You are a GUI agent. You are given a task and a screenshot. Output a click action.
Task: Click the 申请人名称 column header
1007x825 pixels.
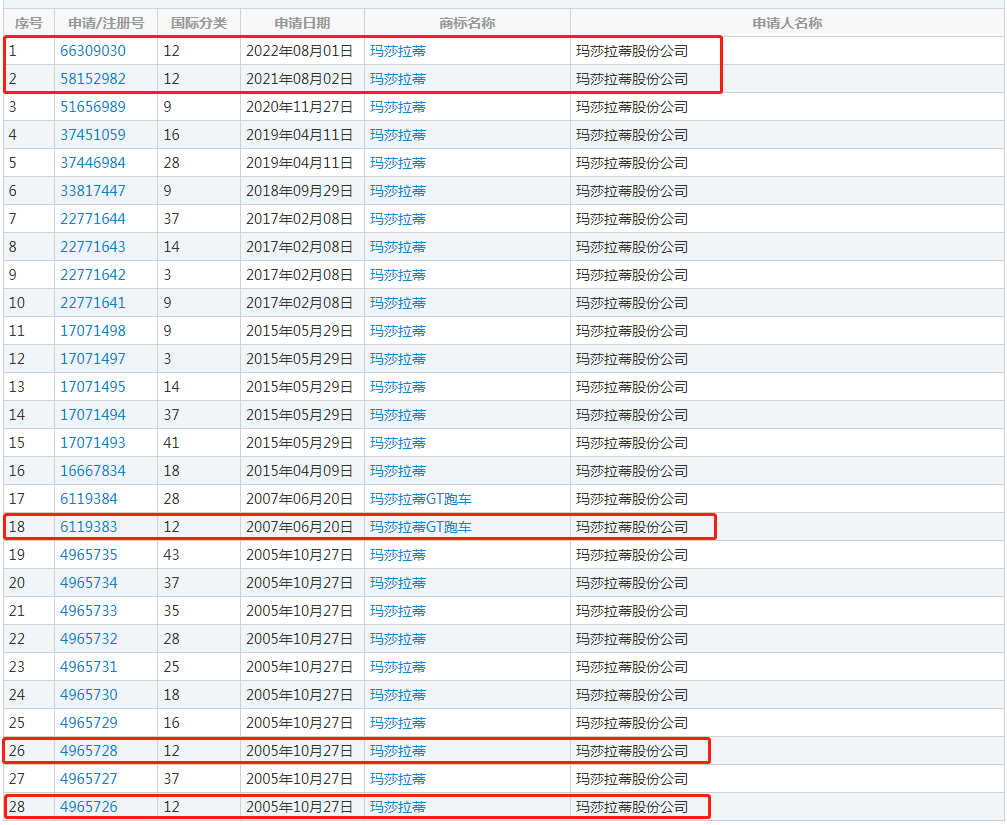[x=787, y=23]
